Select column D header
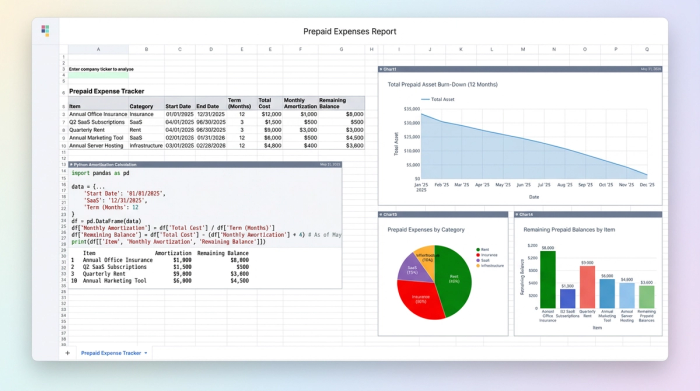The height and width of the screenshot is (391, 700). pos(211,49)
